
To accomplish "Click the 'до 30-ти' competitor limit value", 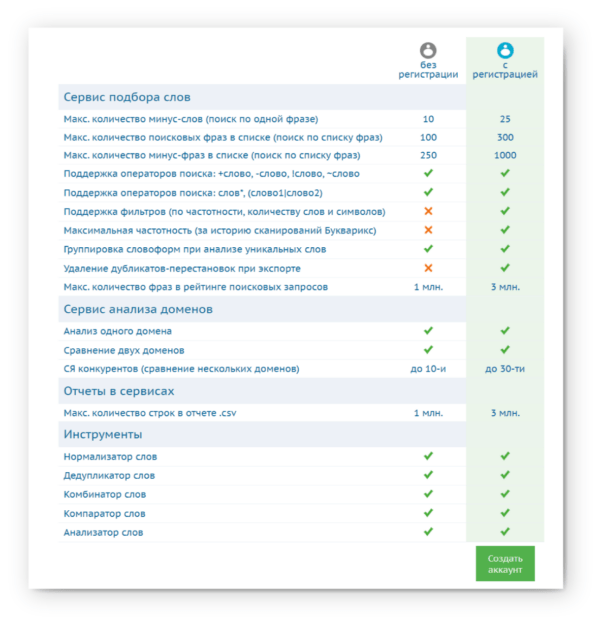I will tap(505, 369).
